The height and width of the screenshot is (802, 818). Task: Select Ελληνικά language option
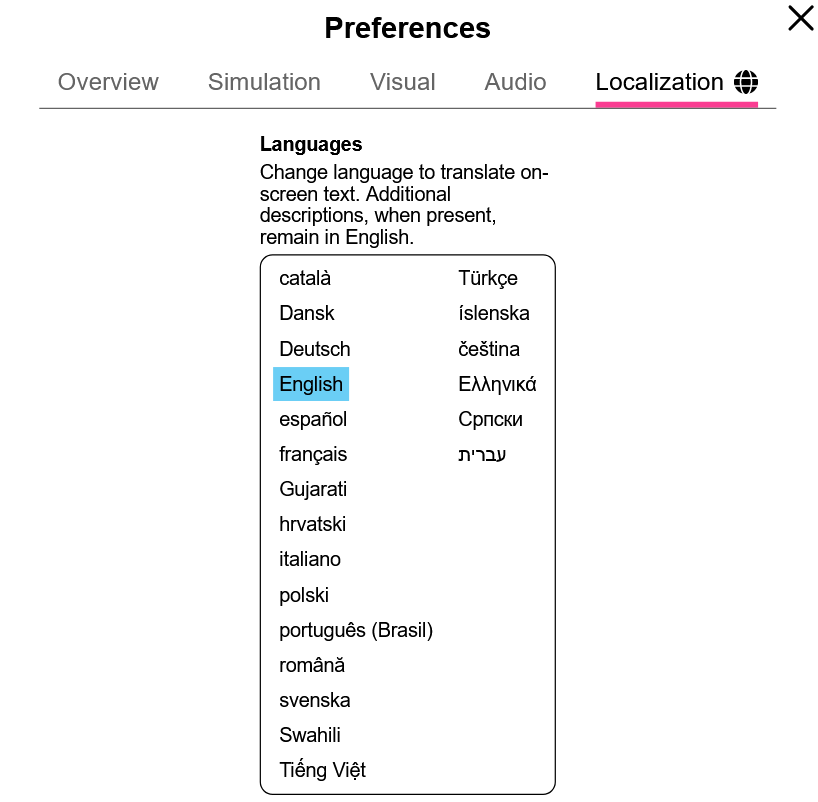point(497,384)
